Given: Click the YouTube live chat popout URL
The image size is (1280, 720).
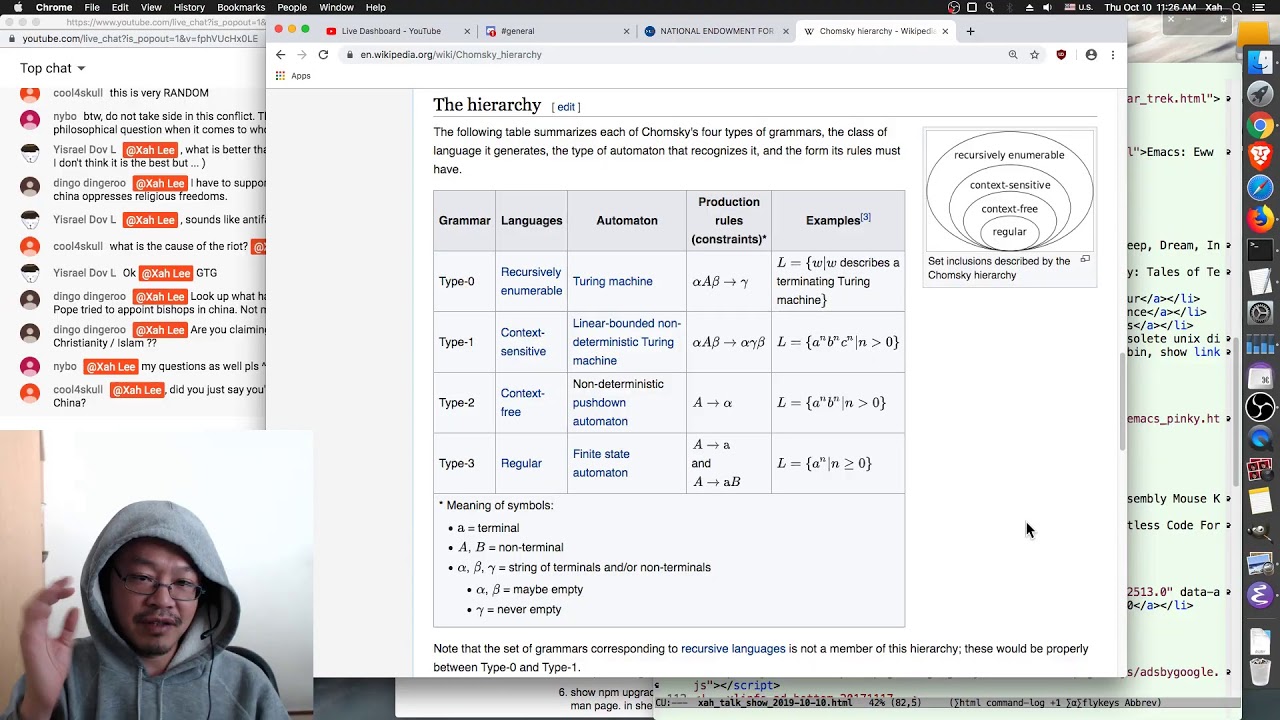Looking at the screenshot, I should tap(140, 39).
